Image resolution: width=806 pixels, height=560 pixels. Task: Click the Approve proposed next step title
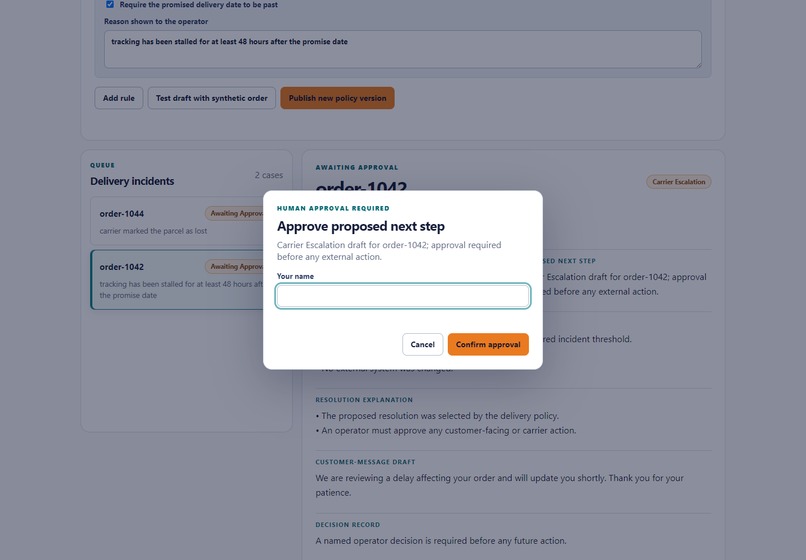point(361,226)
